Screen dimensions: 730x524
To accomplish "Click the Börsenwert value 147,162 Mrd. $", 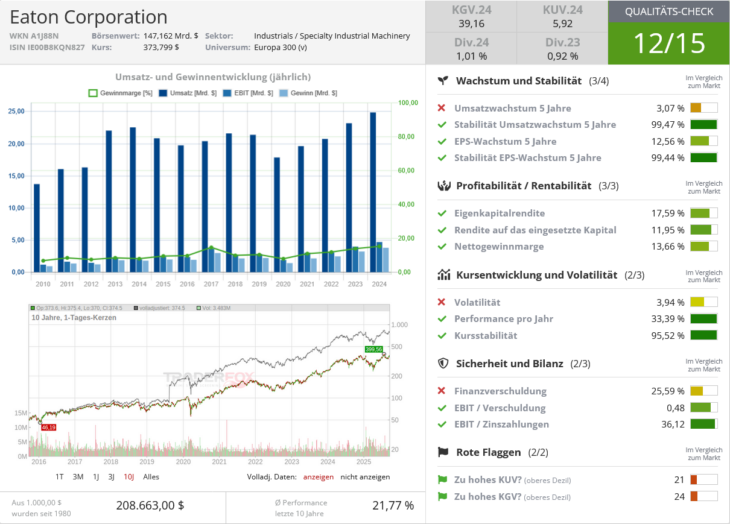I will [x=170, y=36].
